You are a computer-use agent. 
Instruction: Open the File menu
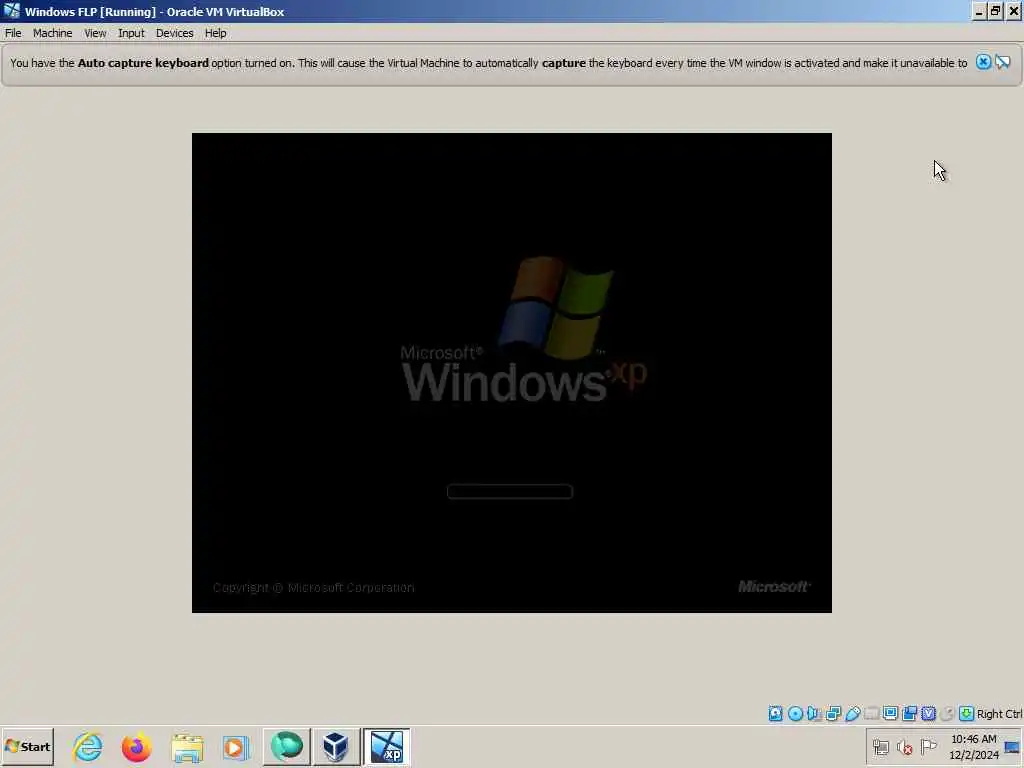[x=13, y=33]
